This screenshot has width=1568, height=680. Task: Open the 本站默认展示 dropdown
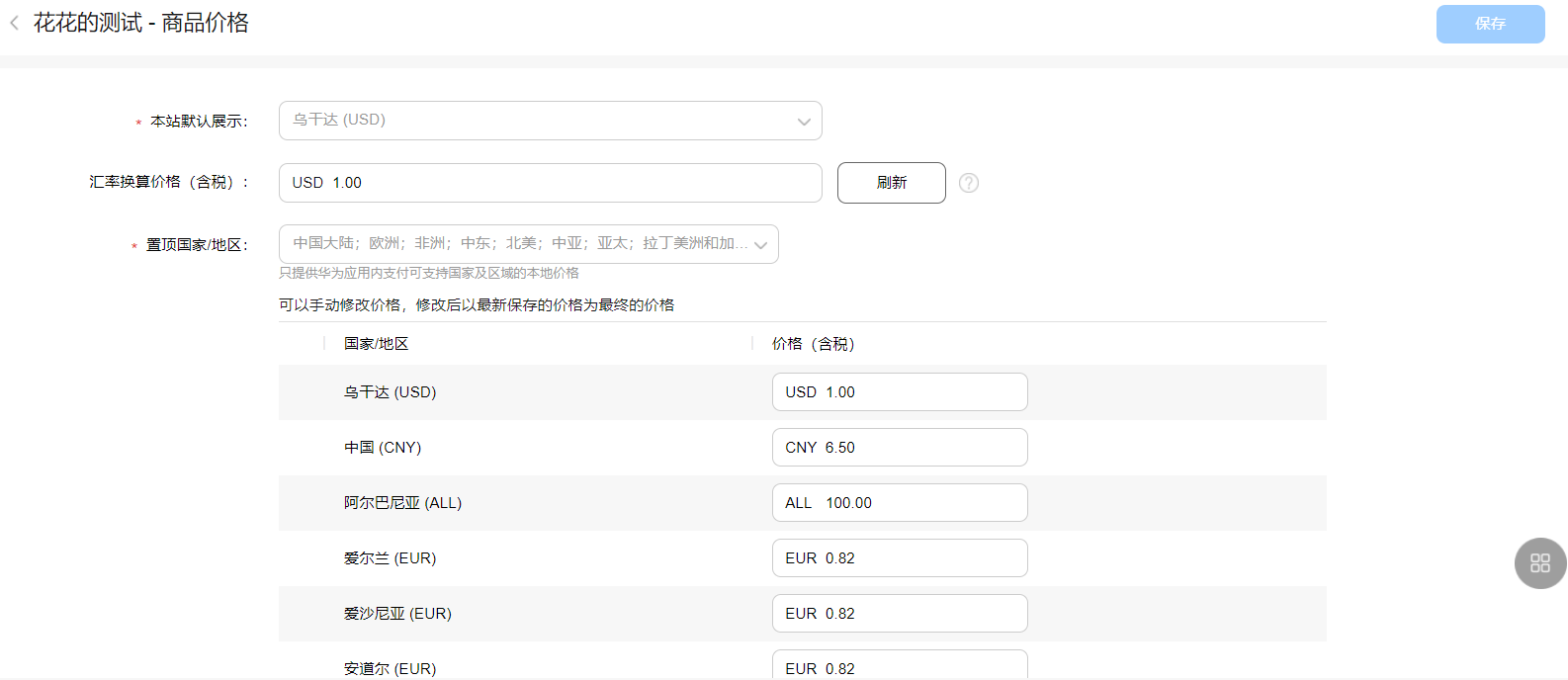click(551, 121)
